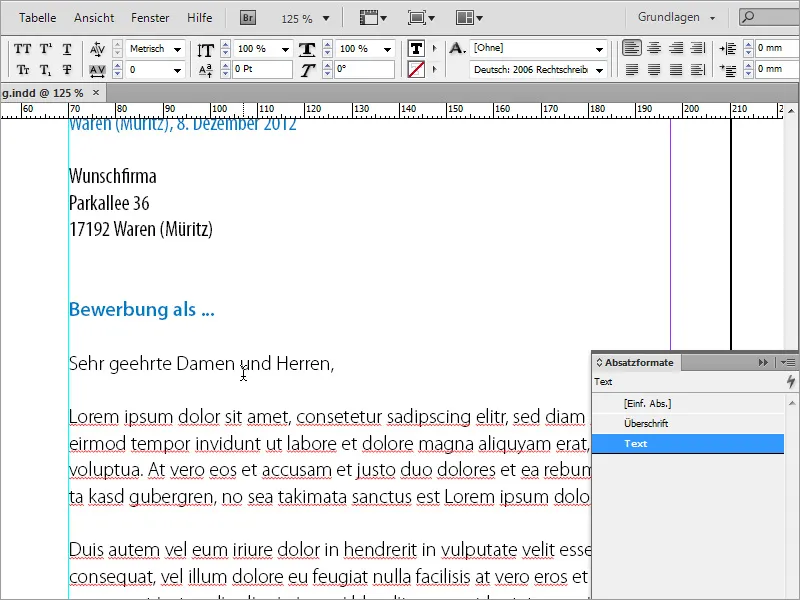800x600 pixels.
Task: Toggle Underline formatting
Action: 67,49
